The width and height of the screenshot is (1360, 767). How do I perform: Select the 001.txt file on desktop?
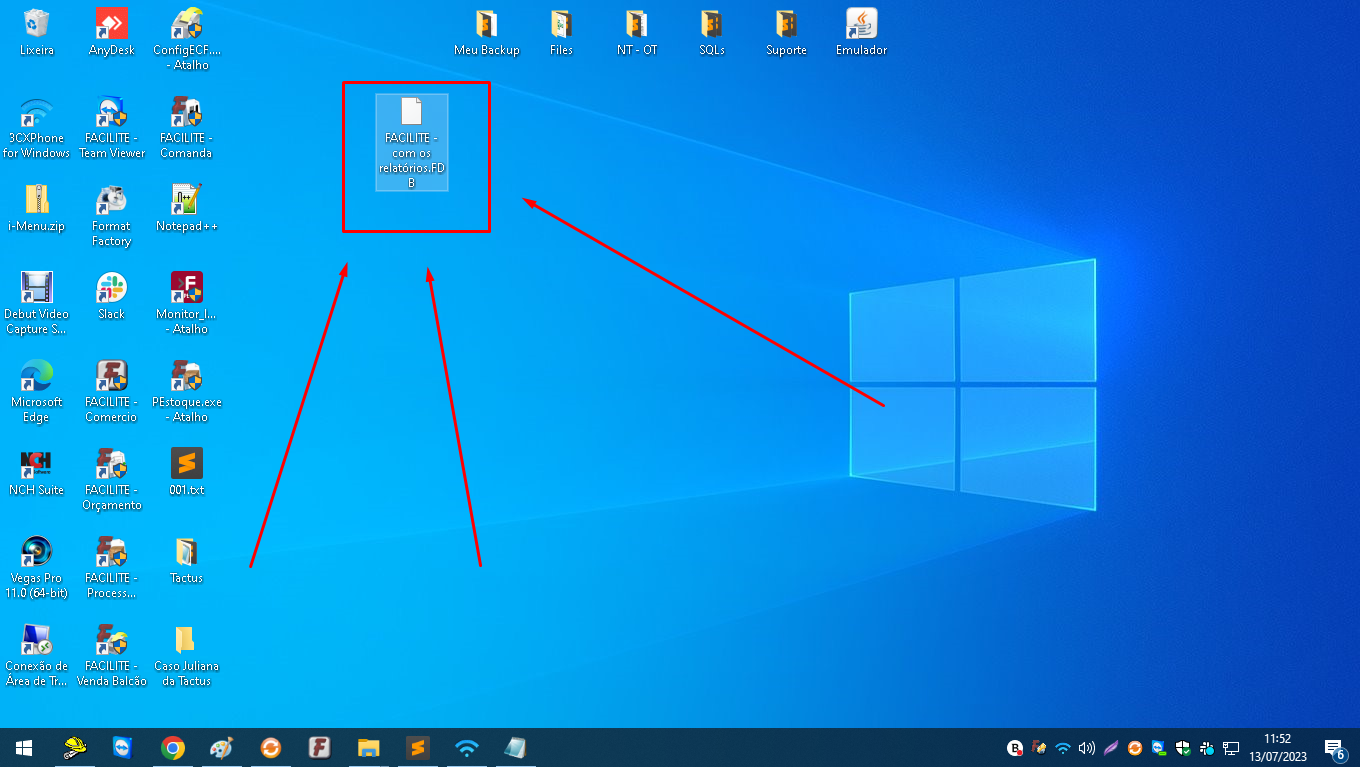pyautogui.click(x=187, y=472)
